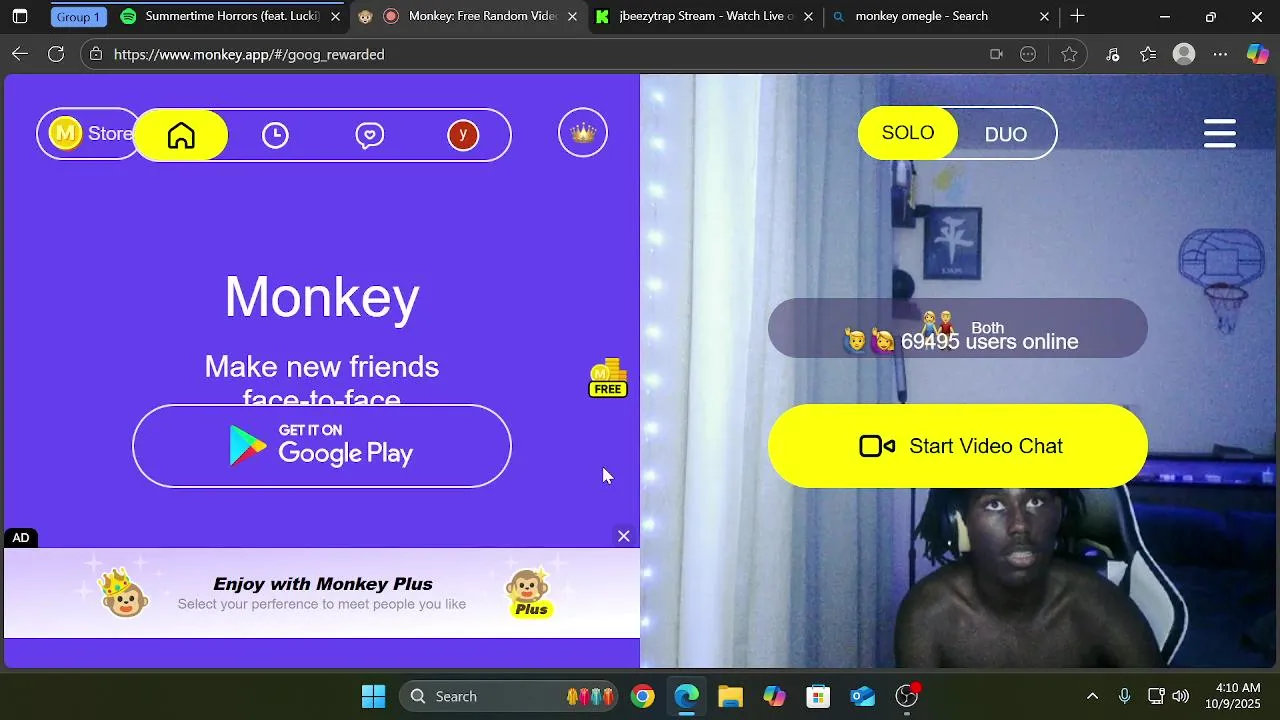Open camera permission icon in address bar
This screenshot has width=1280, height=720.
(x=996, y=55)
